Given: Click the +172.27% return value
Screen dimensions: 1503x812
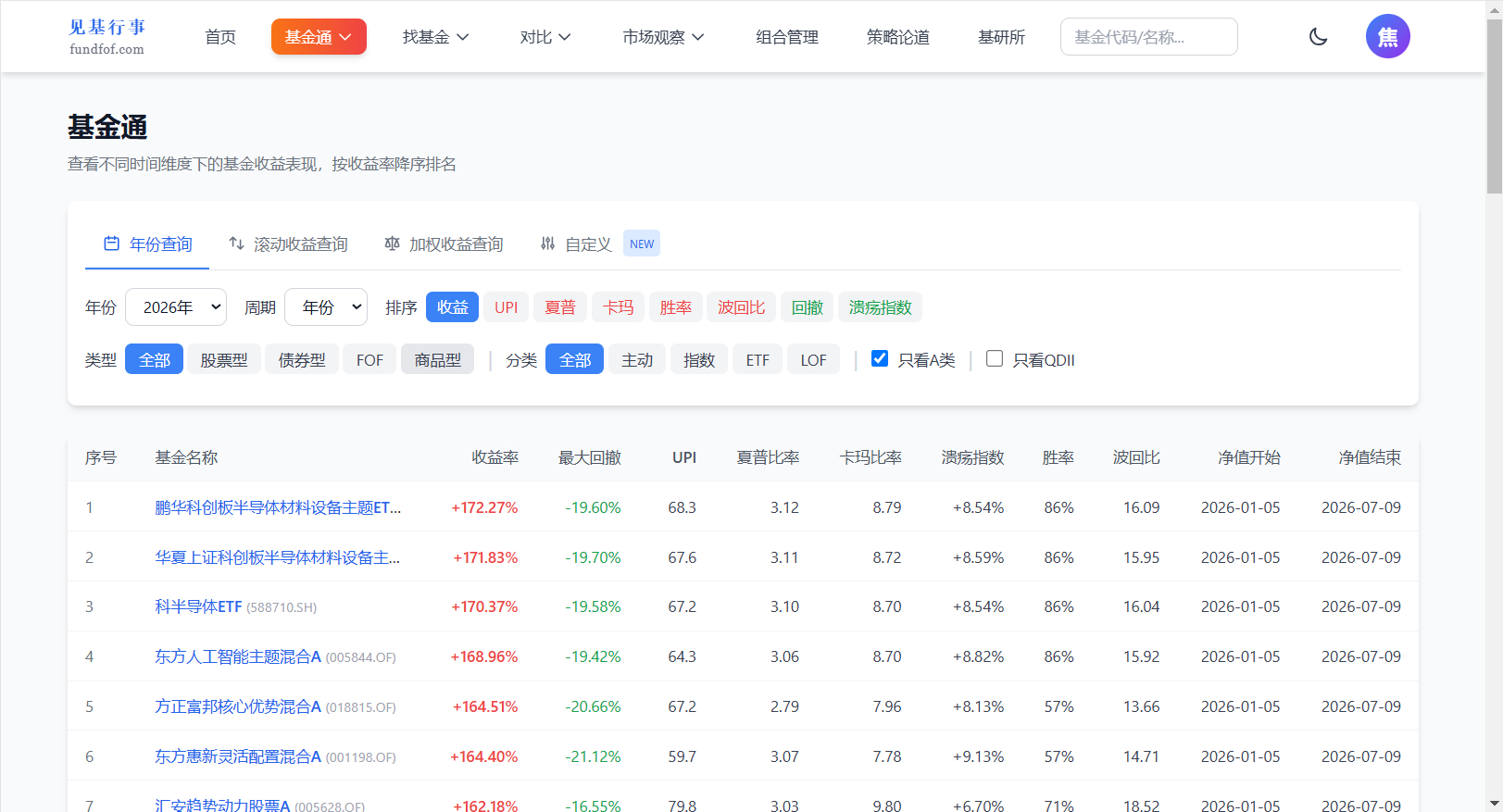Looking at the screenshot, I should click(484, 507).
